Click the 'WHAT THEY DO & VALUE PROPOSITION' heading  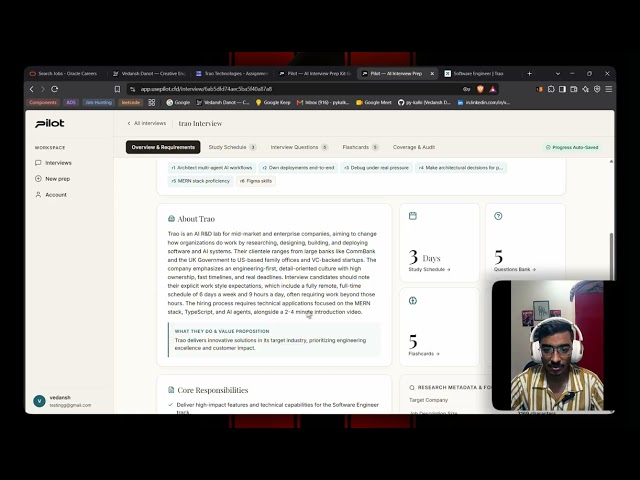(222, 331)
